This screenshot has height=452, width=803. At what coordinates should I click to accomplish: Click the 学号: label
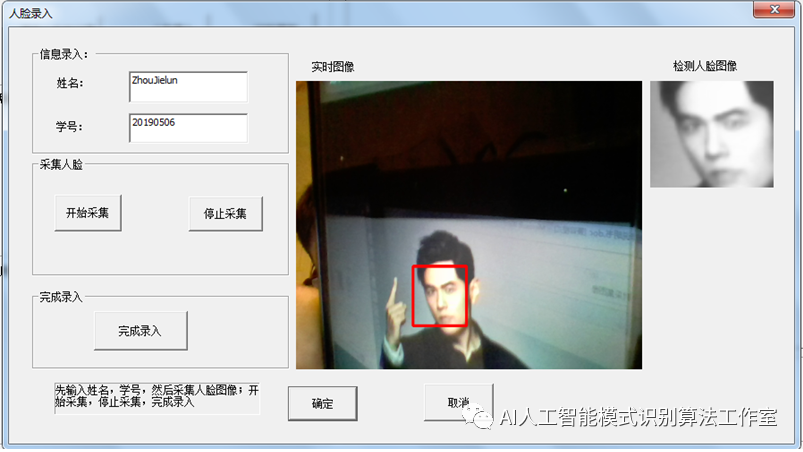[70, 126]
